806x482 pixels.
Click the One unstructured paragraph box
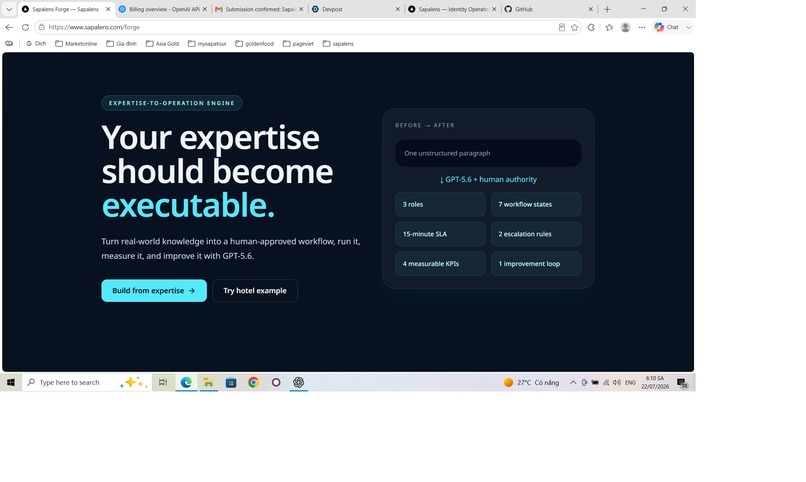coord(488,153)
